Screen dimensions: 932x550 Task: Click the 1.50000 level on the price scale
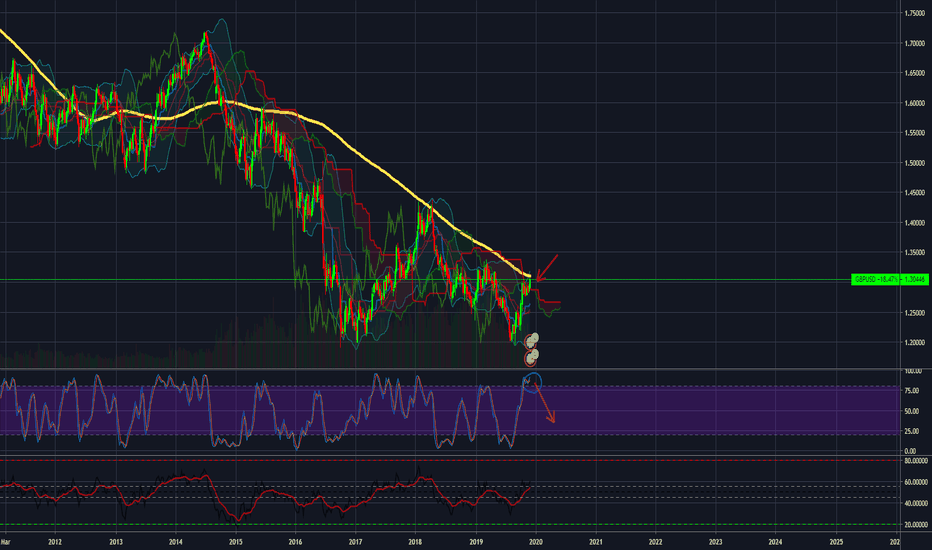913,163
